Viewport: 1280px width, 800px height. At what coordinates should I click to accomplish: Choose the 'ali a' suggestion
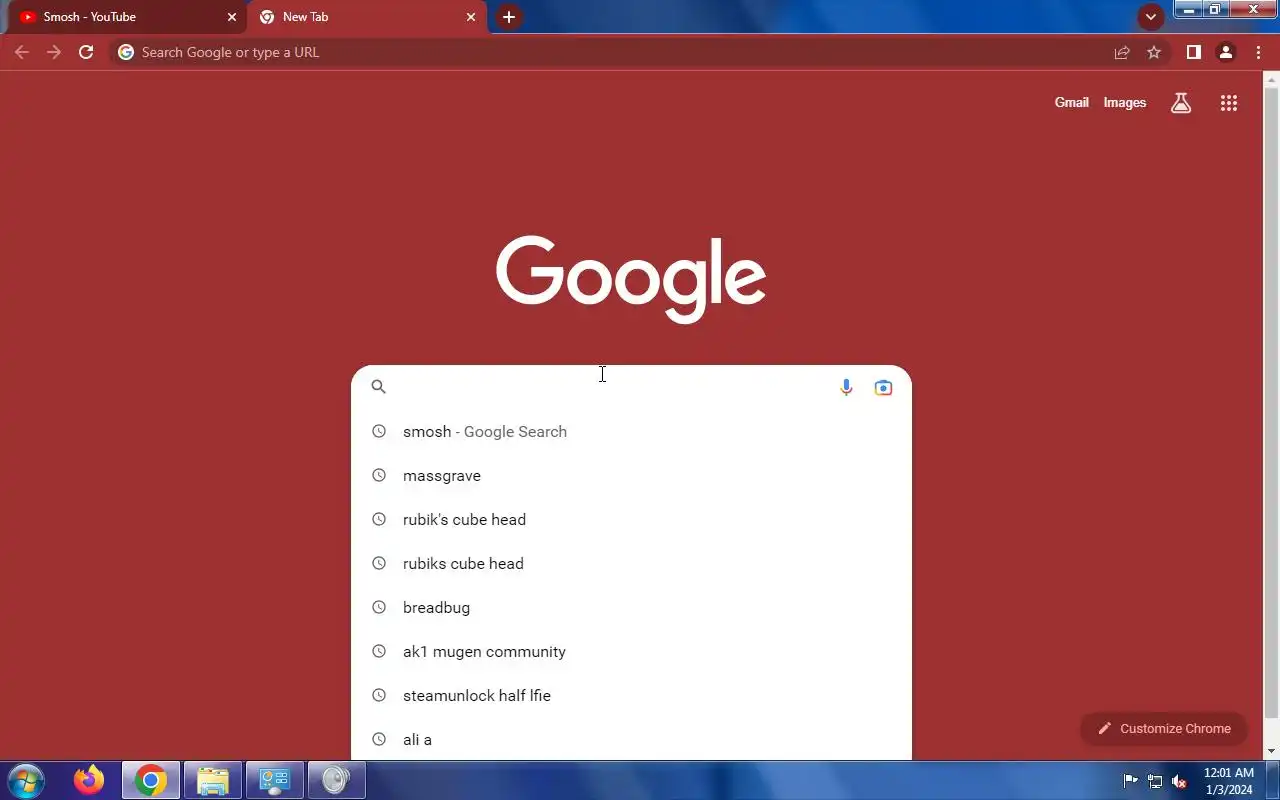pyautogui.click(x=631, y=739)
